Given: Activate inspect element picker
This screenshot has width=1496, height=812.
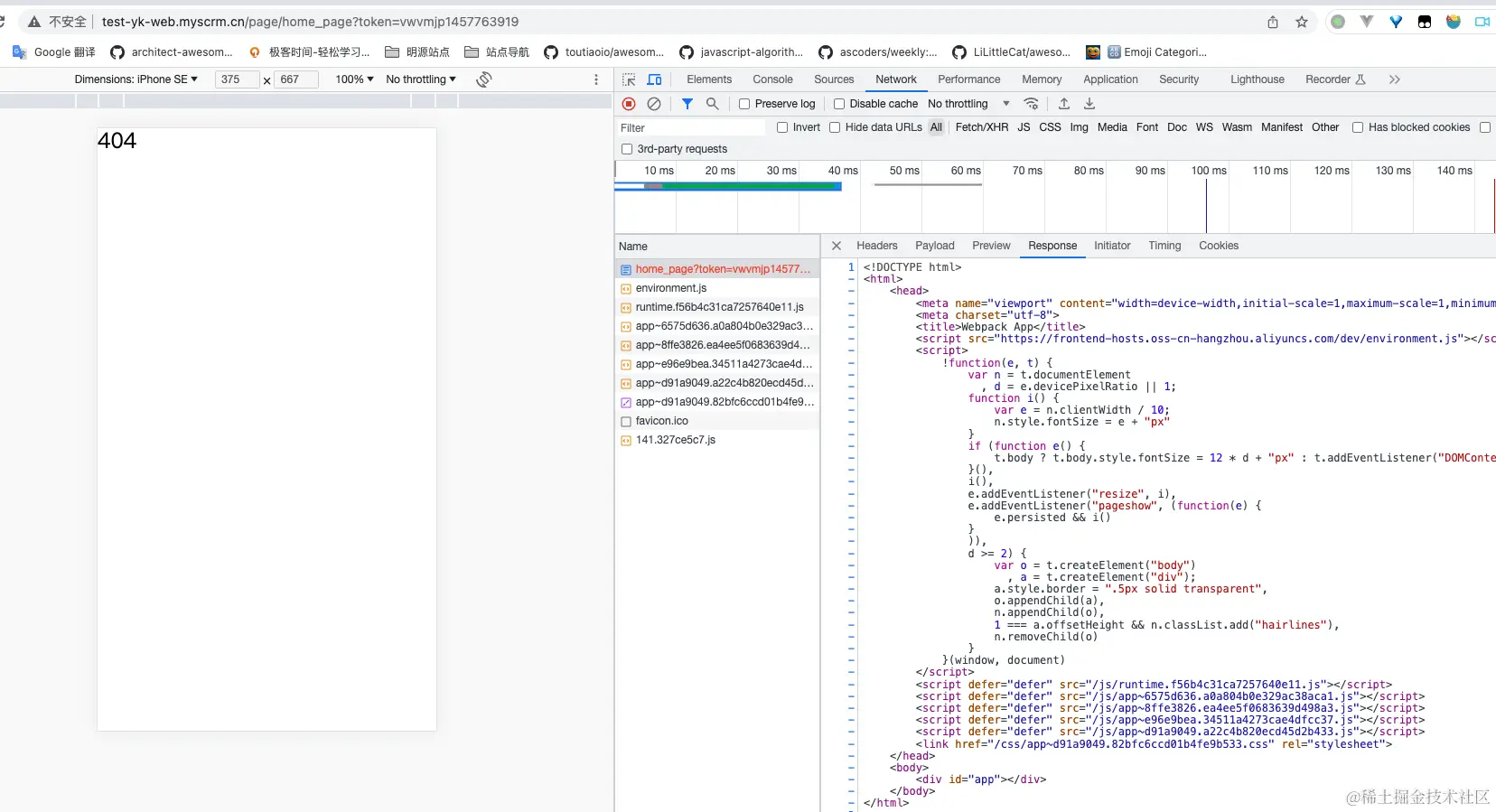Looking at the screenshot, I should click(x=630, y=79).
